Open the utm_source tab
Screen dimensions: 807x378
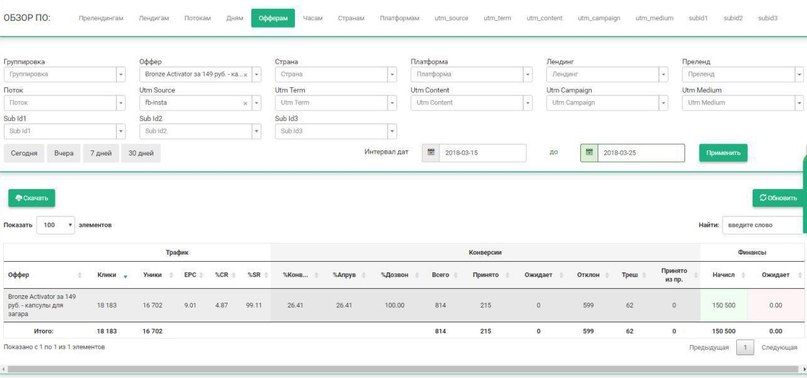[x=451, y=18]
